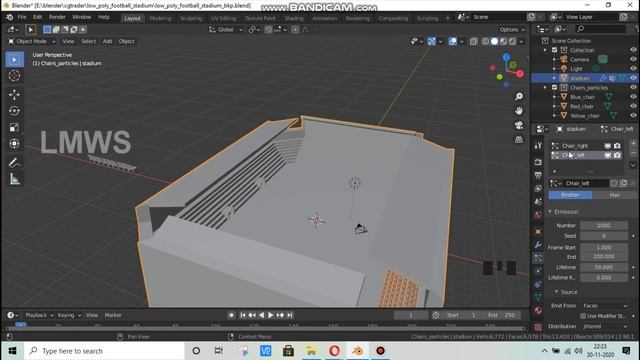Viewport: 640px width, 360px height.
Task: Activate the Cursor tool
Action: click(14, 76)
